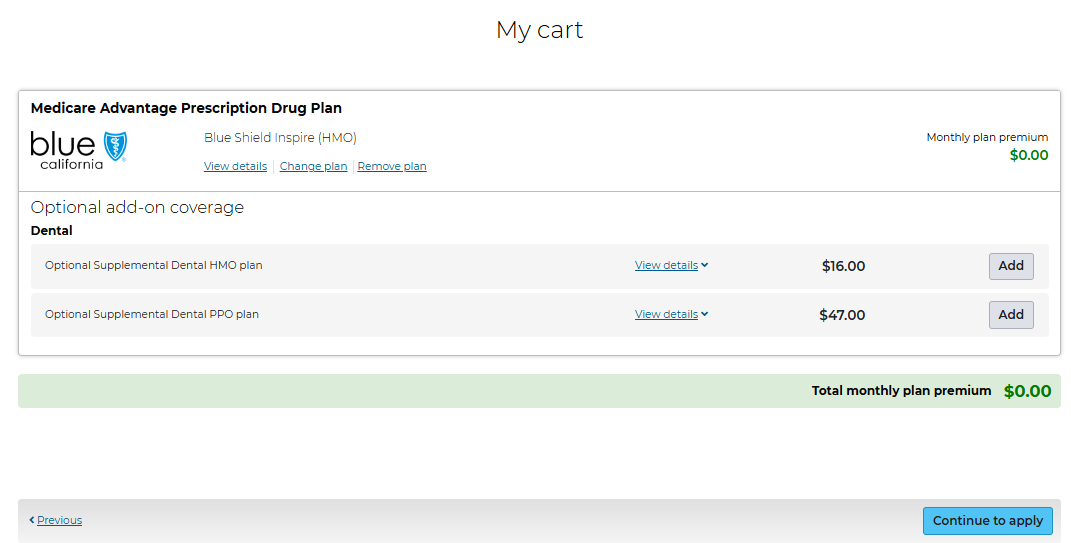This screenshot has height=543, width=1071.
Task: Go back using the Previous link
Action: tap(59, 520)
